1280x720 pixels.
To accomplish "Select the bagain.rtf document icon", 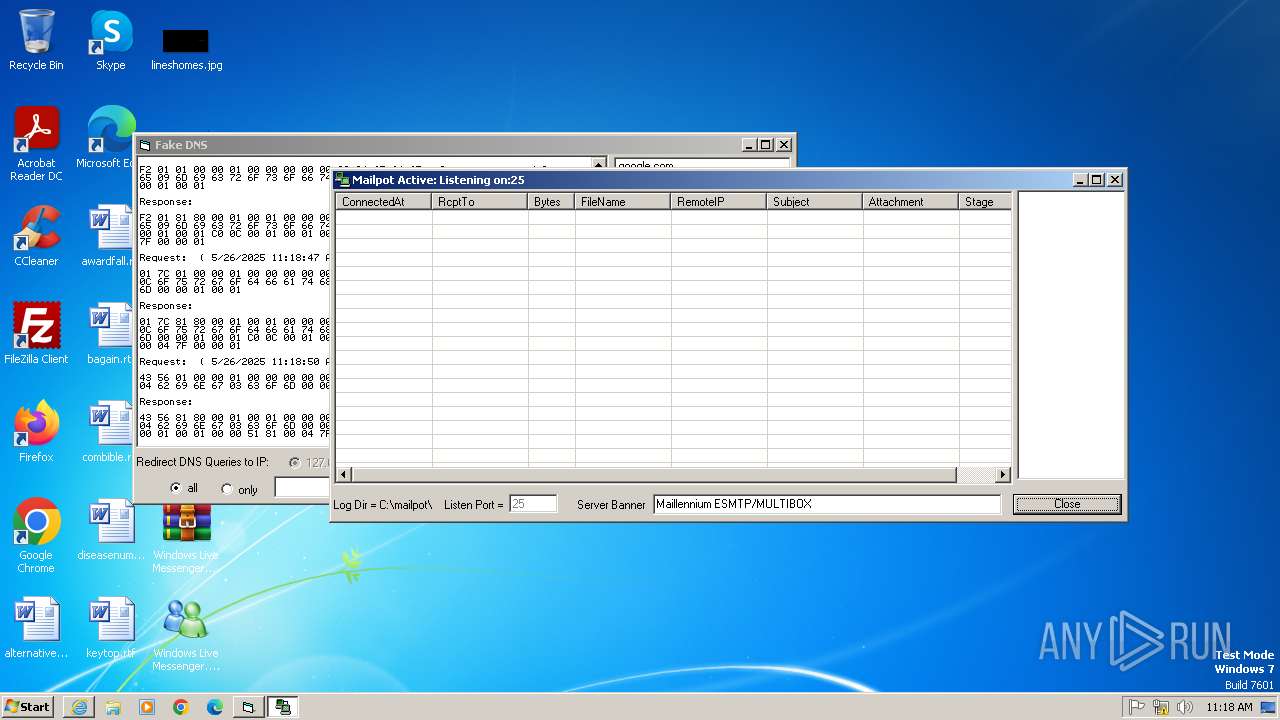I will pos(110,334).
